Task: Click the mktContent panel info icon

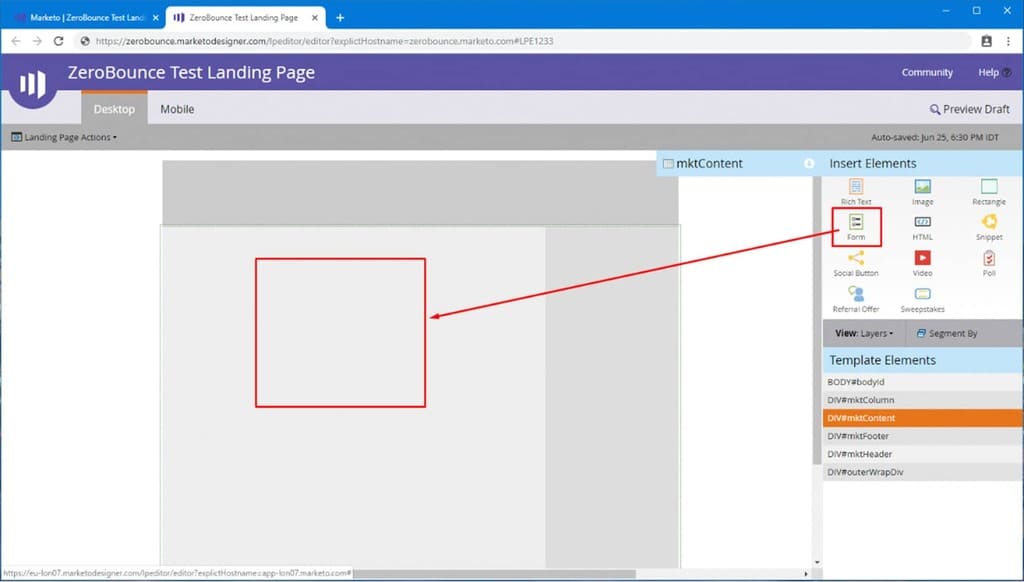Action: [x=808, y=163]
